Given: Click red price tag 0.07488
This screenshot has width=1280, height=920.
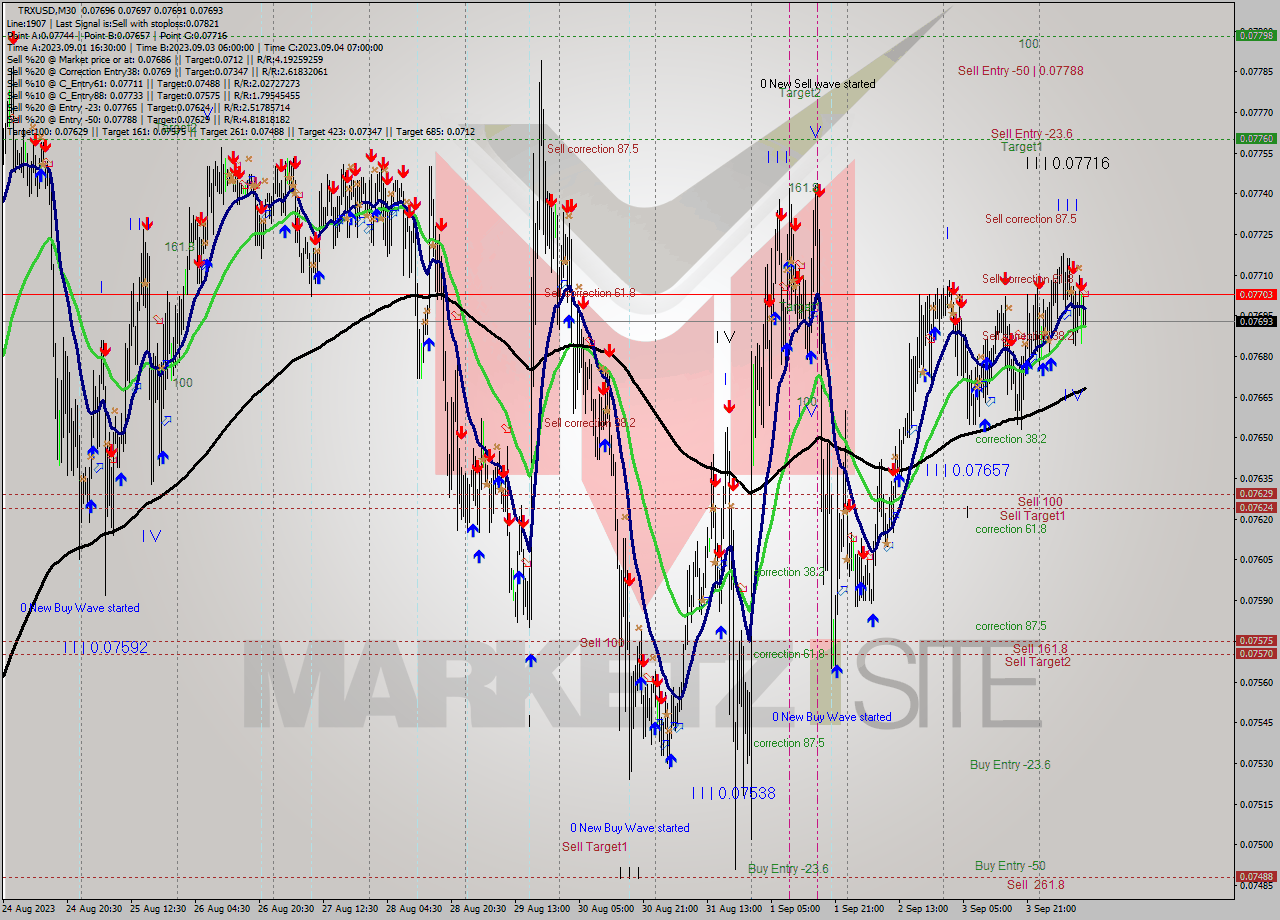Looking at the screenshot, I should point(1256,876).
